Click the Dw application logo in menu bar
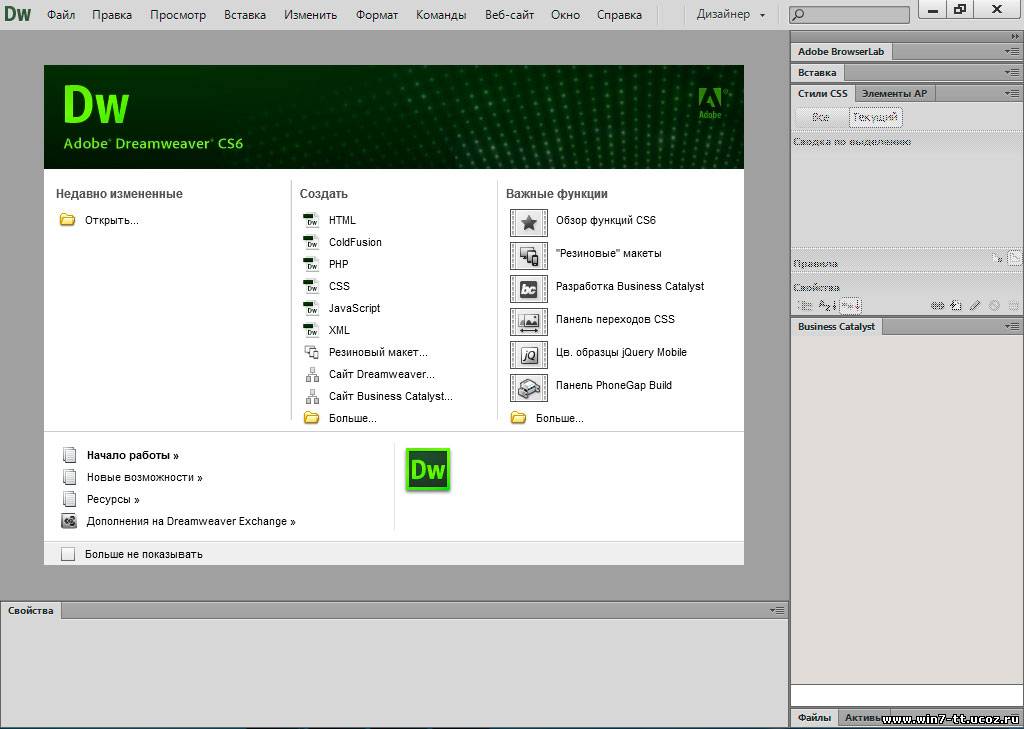This screenshot has width=1024, height=729. click(17, 14)
